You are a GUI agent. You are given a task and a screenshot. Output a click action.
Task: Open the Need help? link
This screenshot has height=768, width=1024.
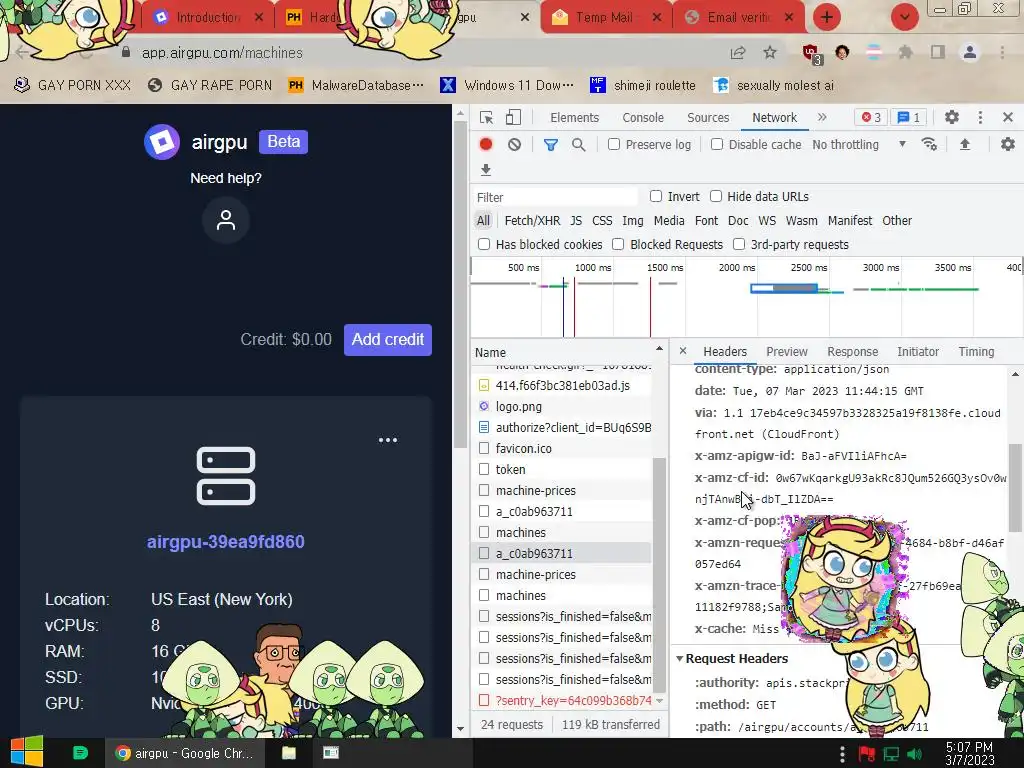[x=226, y=178]
